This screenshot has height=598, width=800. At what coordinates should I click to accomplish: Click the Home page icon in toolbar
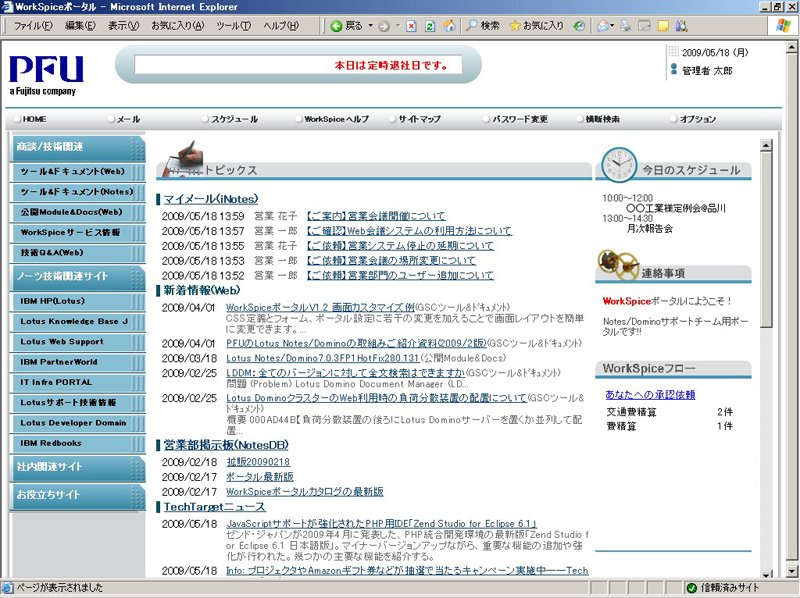[x=449, y=26]
